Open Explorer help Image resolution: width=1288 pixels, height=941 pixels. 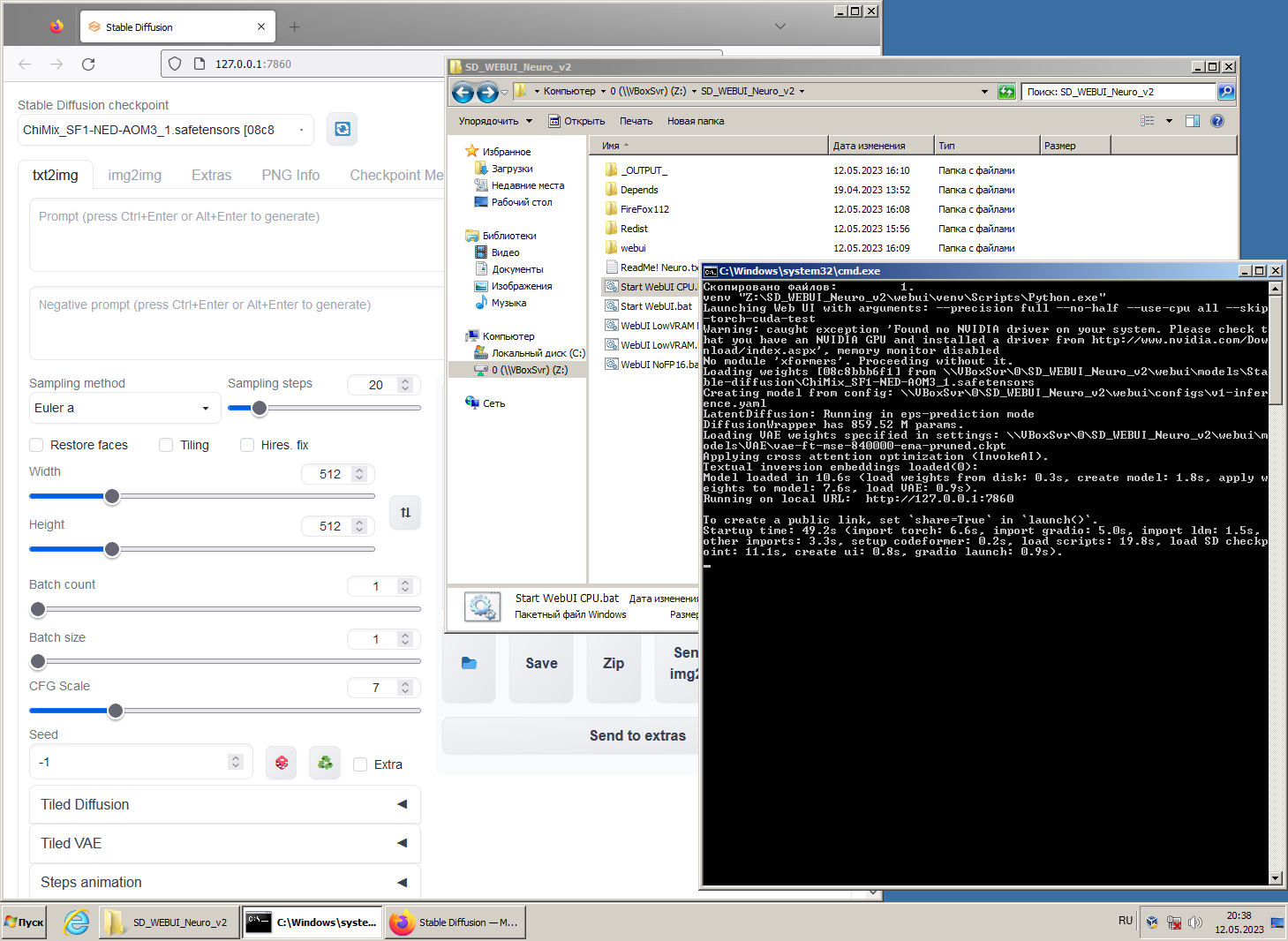(x=1217, y=121)
